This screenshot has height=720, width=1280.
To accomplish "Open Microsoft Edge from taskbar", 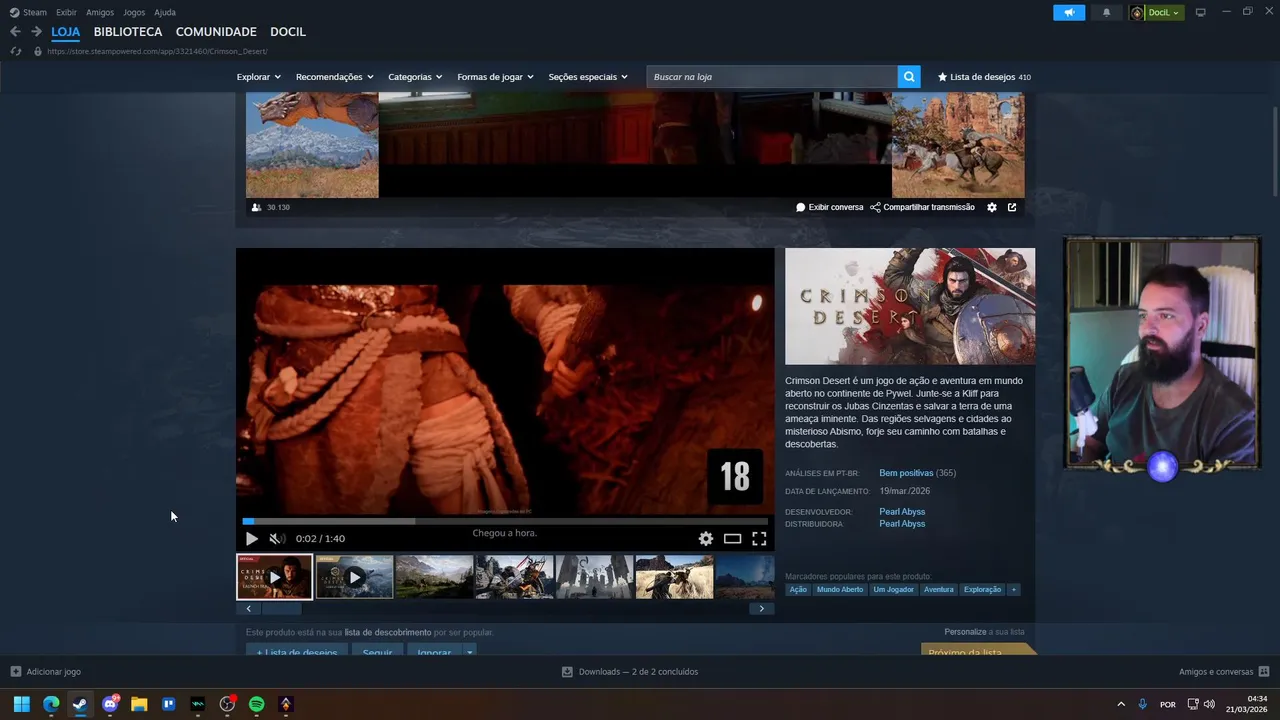I will [51, 704].
